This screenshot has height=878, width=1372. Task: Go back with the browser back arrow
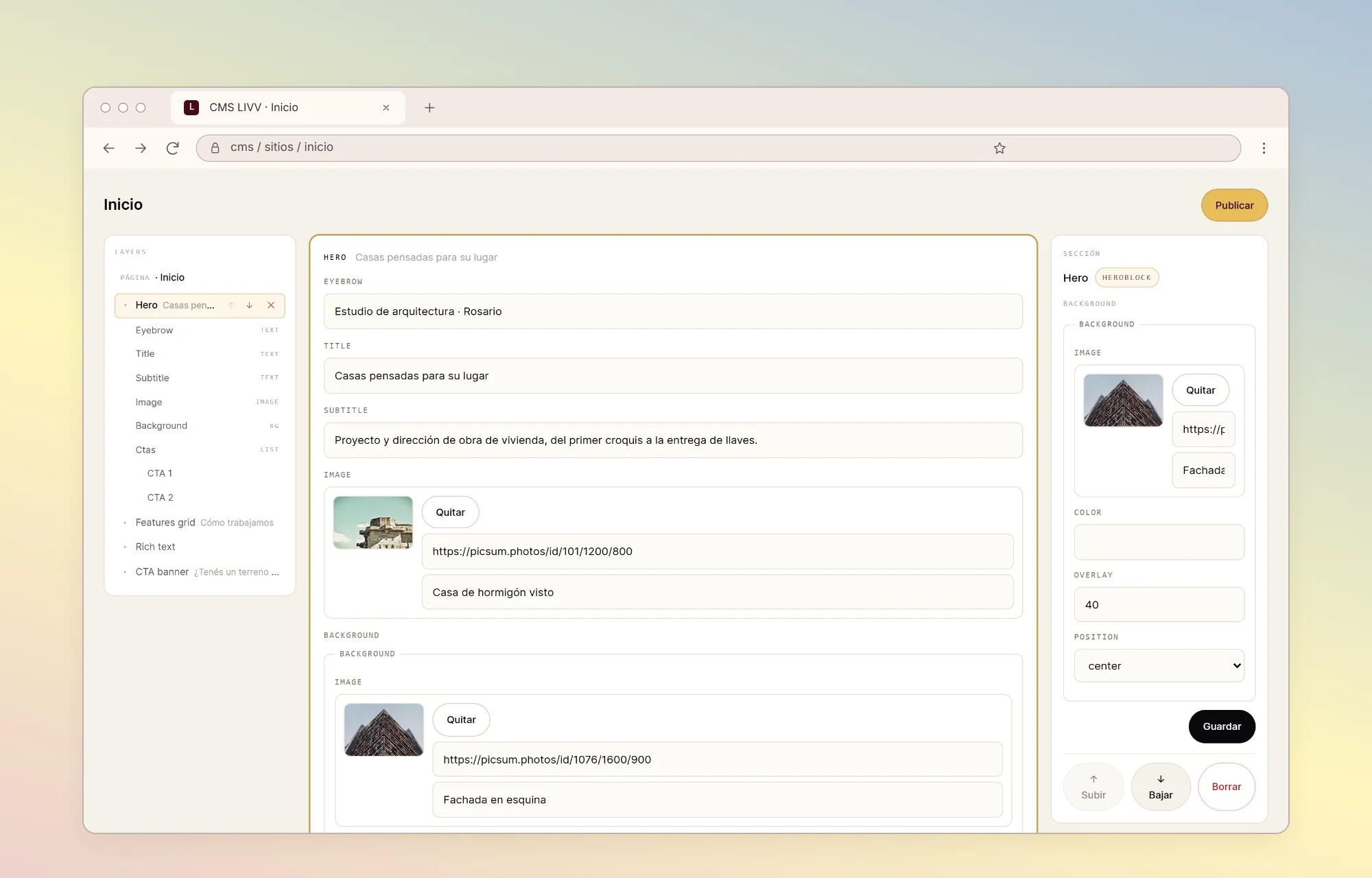coord(108,148)
